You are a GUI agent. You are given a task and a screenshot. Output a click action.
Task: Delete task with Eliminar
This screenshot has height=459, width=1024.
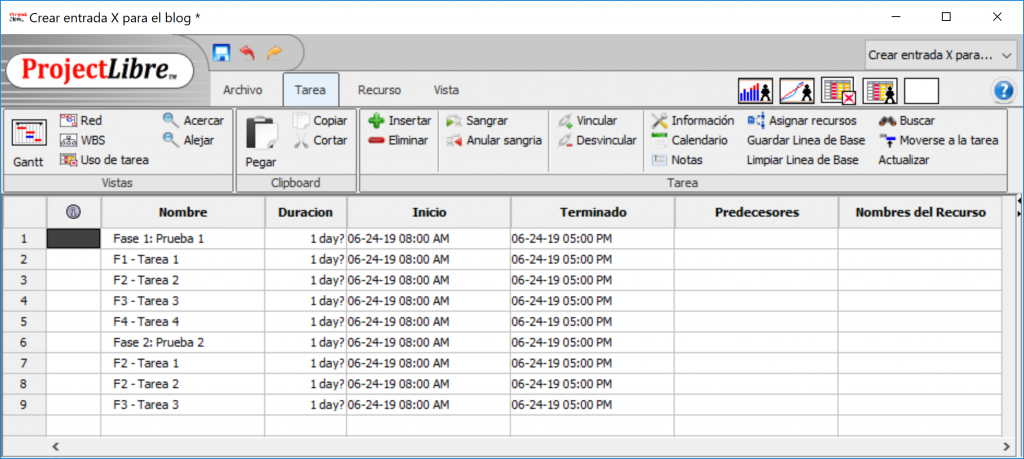[x=398, y=140]
